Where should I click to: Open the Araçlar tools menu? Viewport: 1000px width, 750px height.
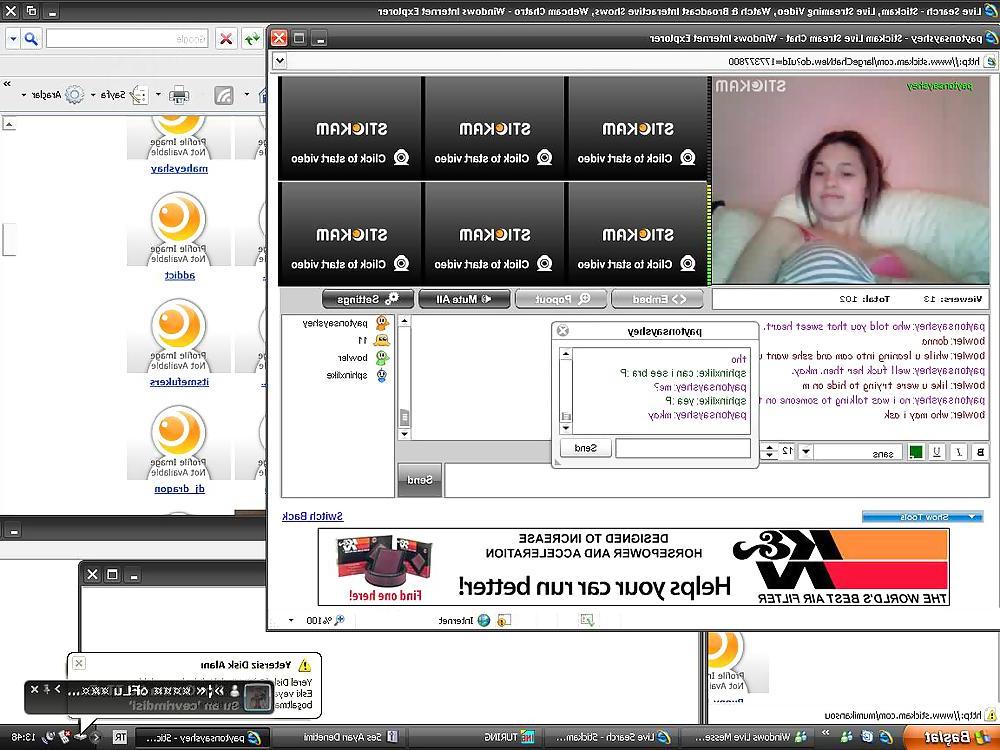[52, 94]
